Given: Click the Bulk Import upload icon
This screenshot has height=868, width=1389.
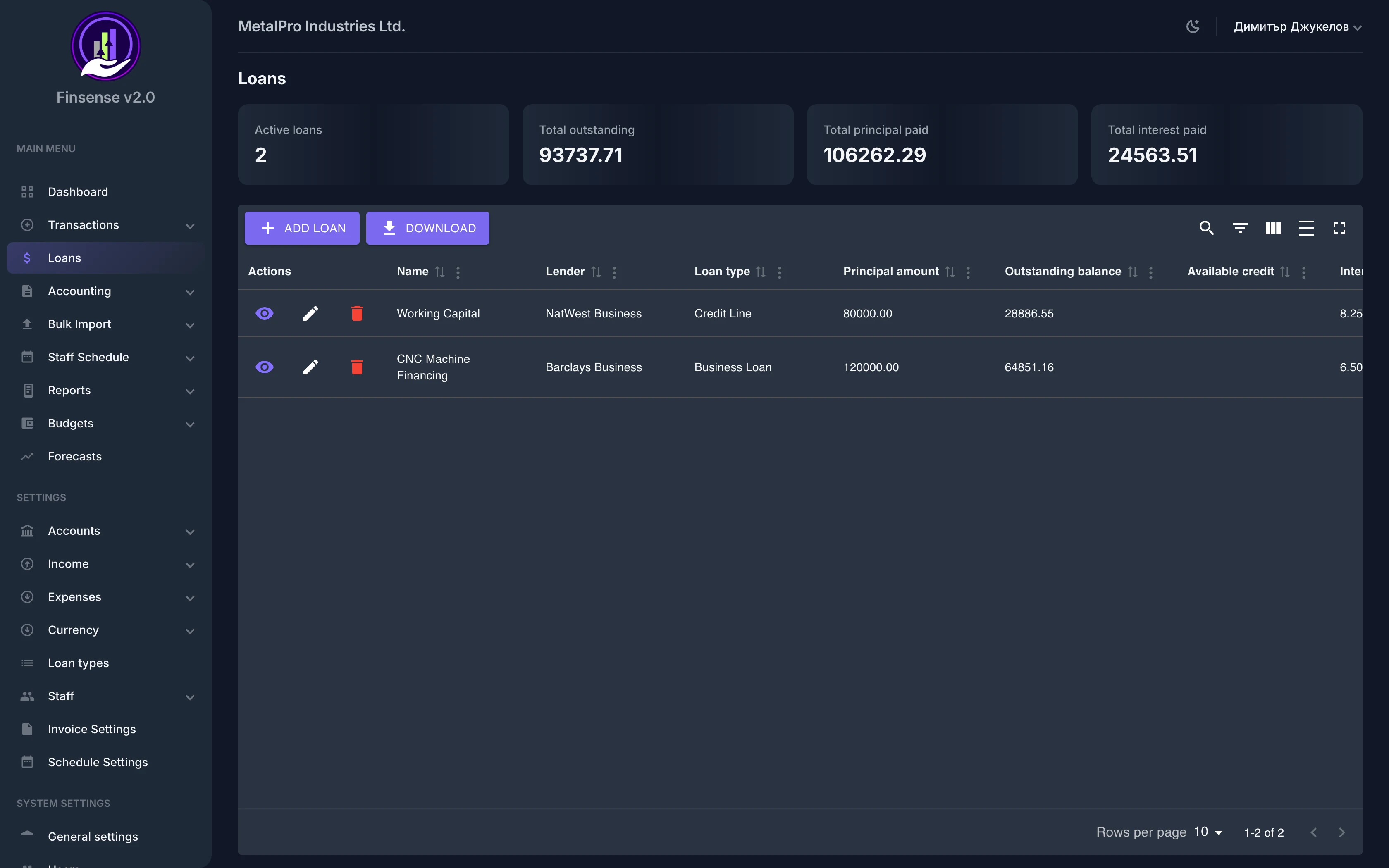Looking at the screenshot, I should pyautogui.click(x=27, y=324).
